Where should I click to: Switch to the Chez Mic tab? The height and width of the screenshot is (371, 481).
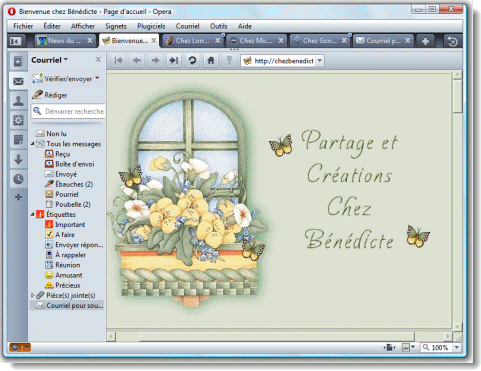pyautogui.click(x=257, y=41)
